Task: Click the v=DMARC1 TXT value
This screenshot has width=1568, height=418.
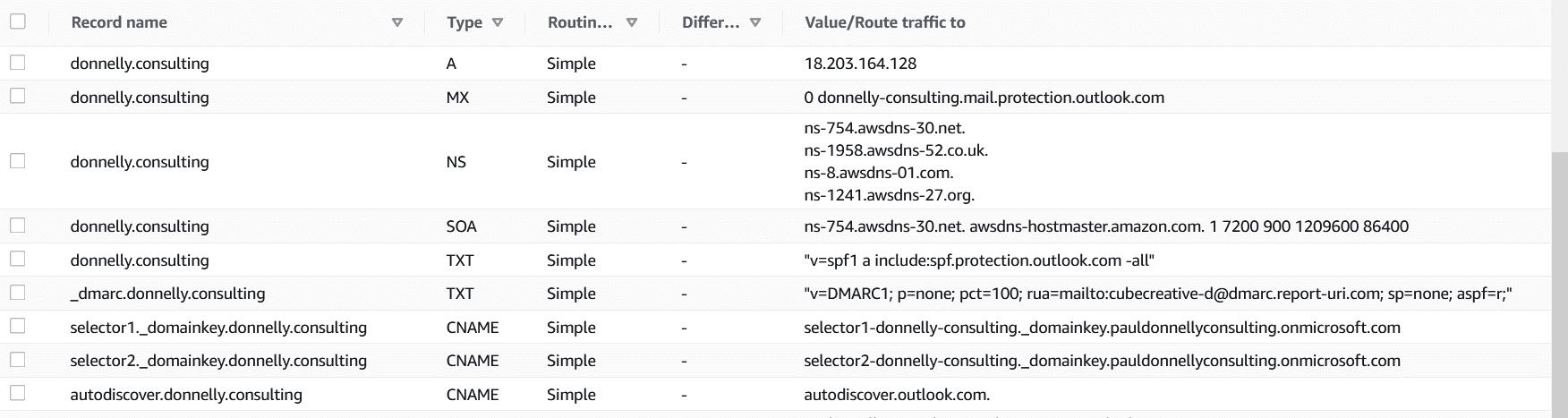Action: 1158,294
